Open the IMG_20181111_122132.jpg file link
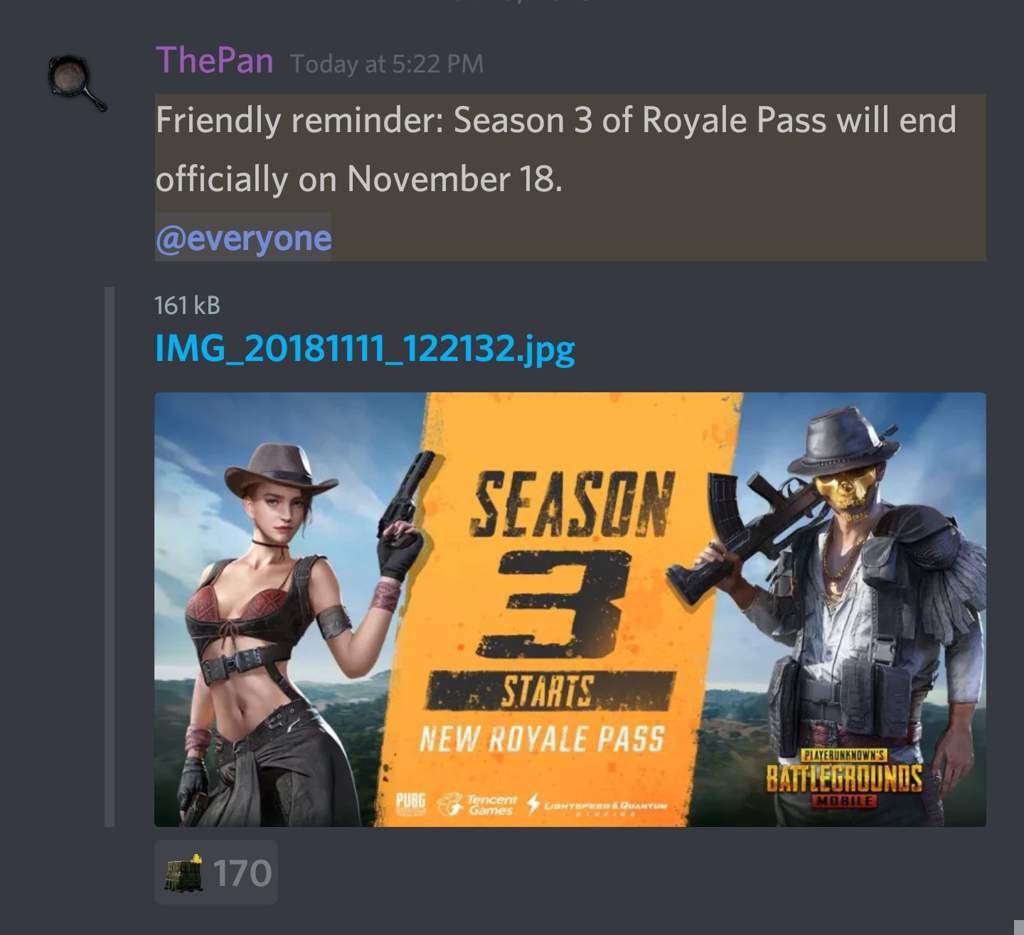 [365, 349]
